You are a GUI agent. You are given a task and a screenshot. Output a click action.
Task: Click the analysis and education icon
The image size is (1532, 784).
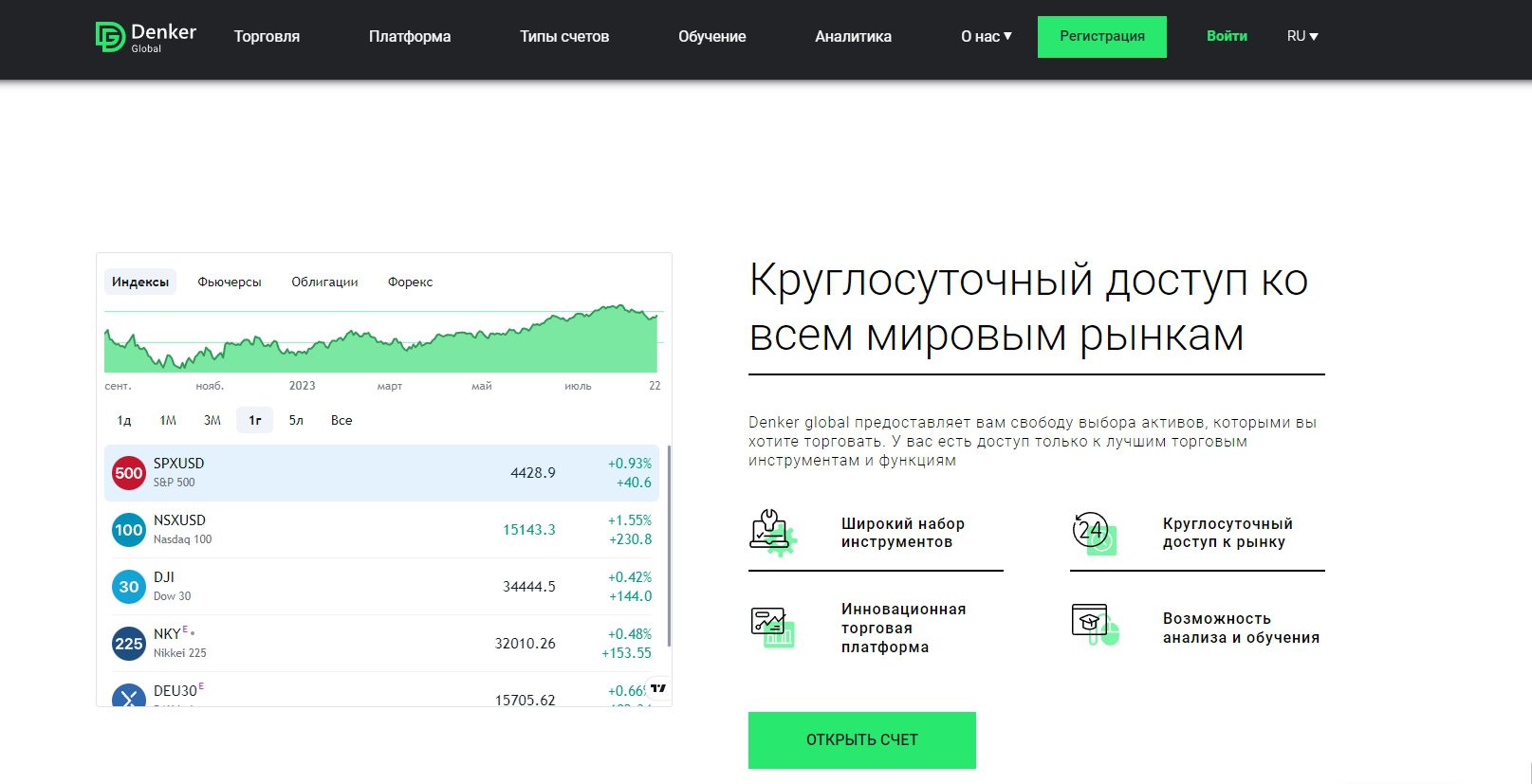[x=1095, y=625]
